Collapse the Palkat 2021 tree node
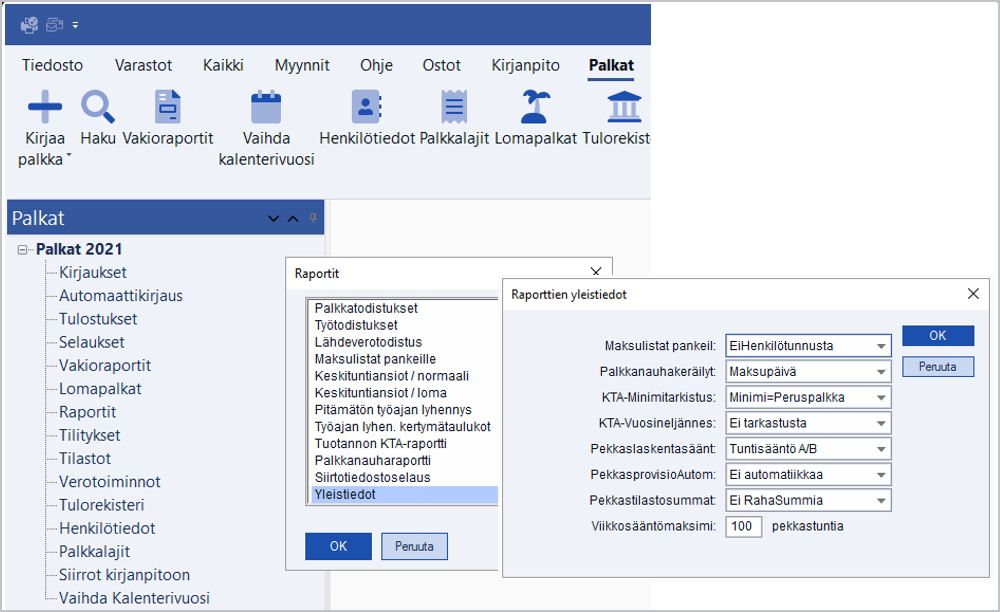 [x=23, y=250]
